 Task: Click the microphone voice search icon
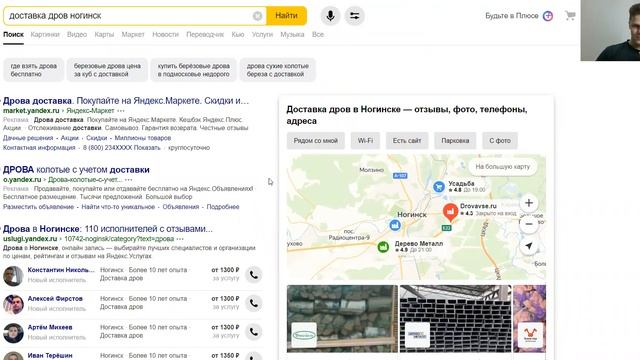click(x=330, y=16)
